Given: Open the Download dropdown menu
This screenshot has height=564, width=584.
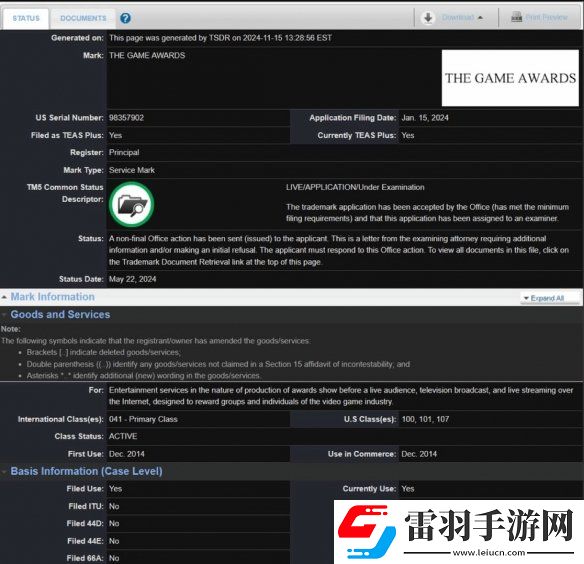Looking at the screenshot, I should 462,18.
